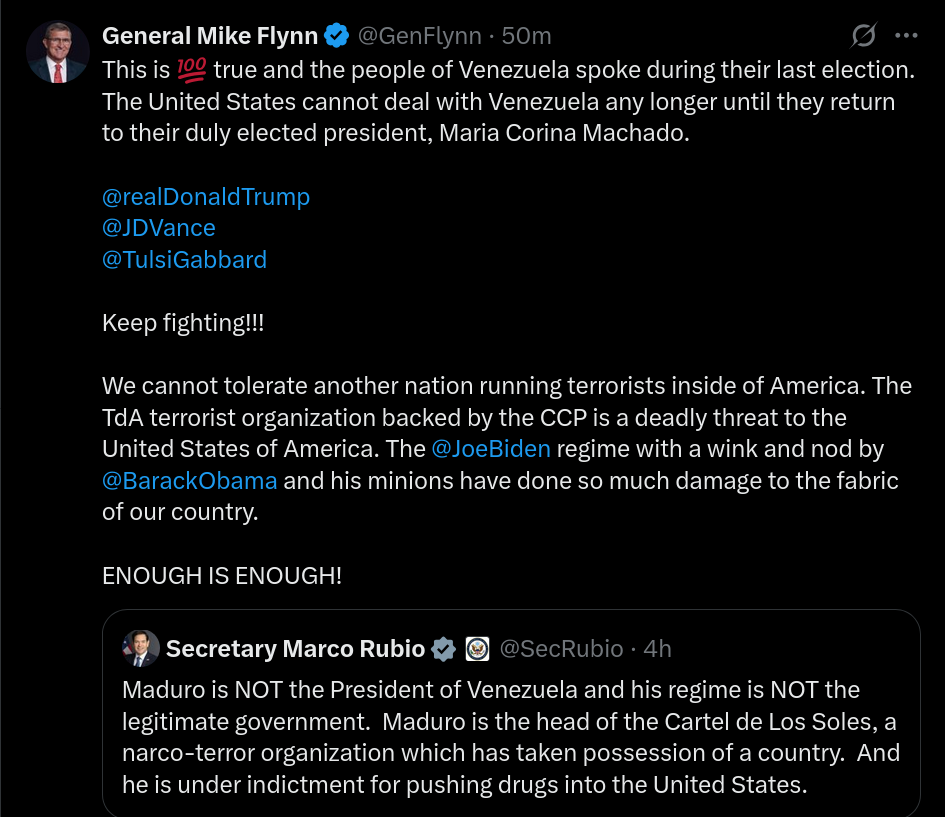Viewport: 945px width, 817px height.
Task: Click the 50m timestamp of the post
Action: (526, 36)
